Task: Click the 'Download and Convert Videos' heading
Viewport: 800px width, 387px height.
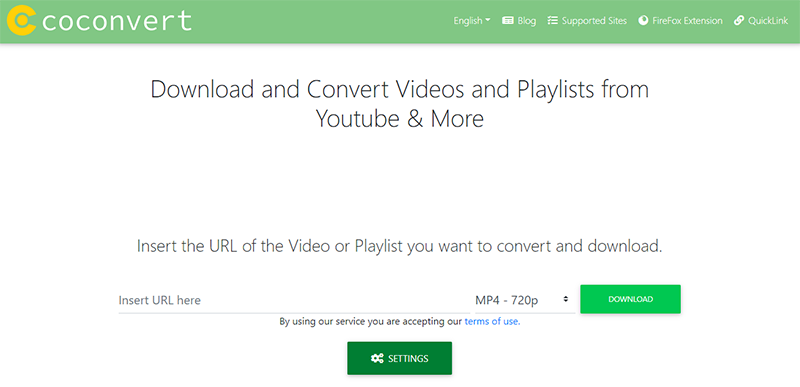Action: (399, 104)
